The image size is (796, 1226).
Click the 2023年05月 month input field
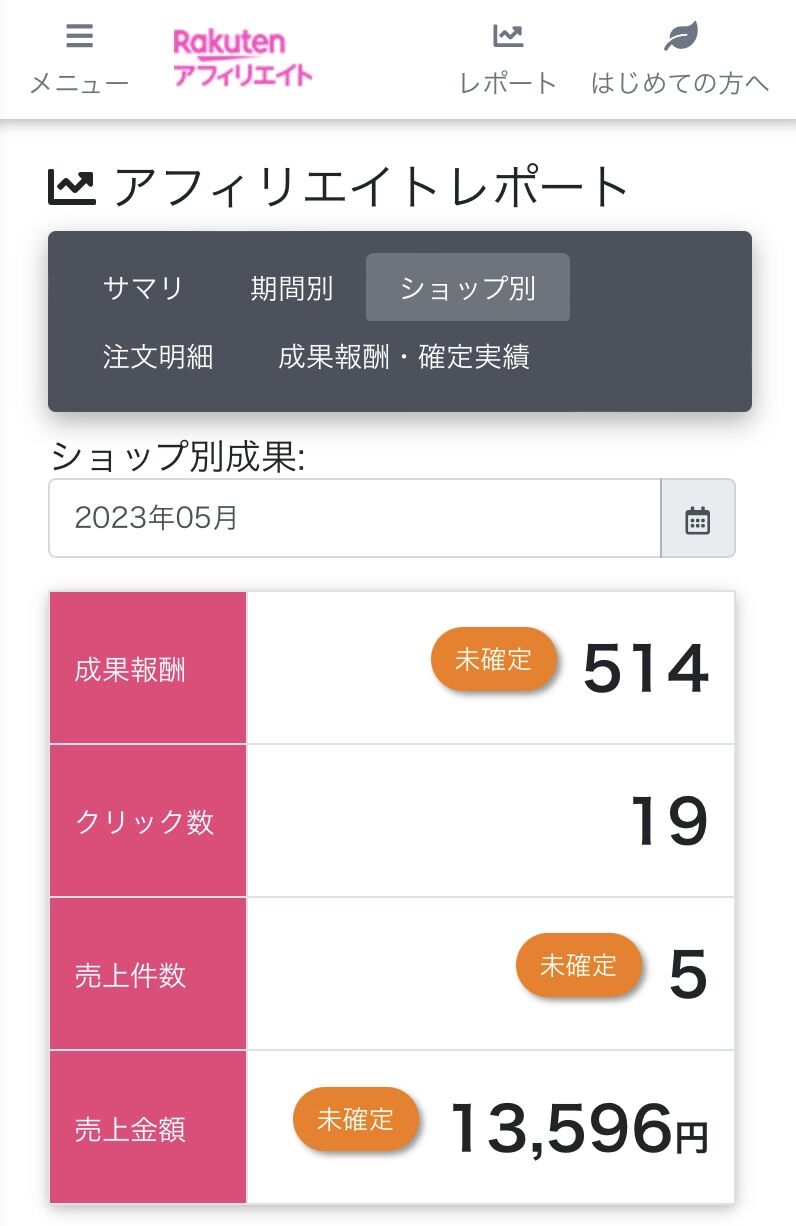tap(354, 518)
